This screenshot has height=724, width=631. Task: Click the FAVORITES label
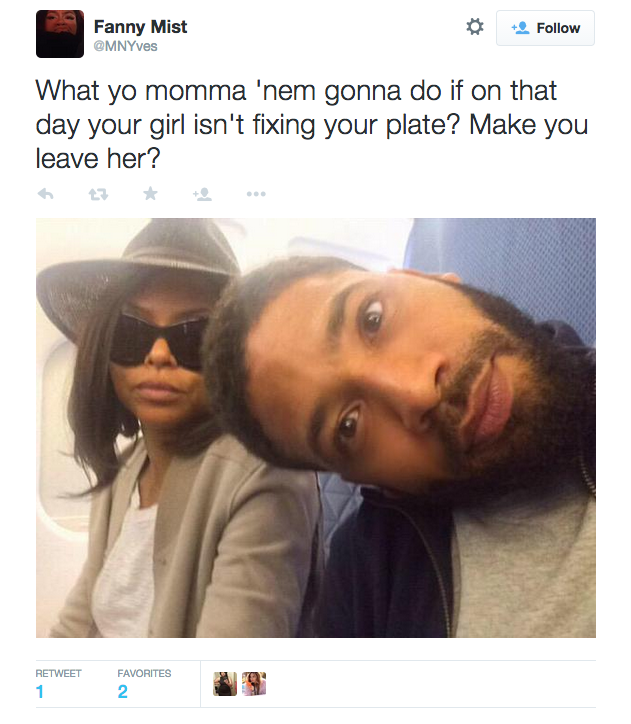(144, 674)
